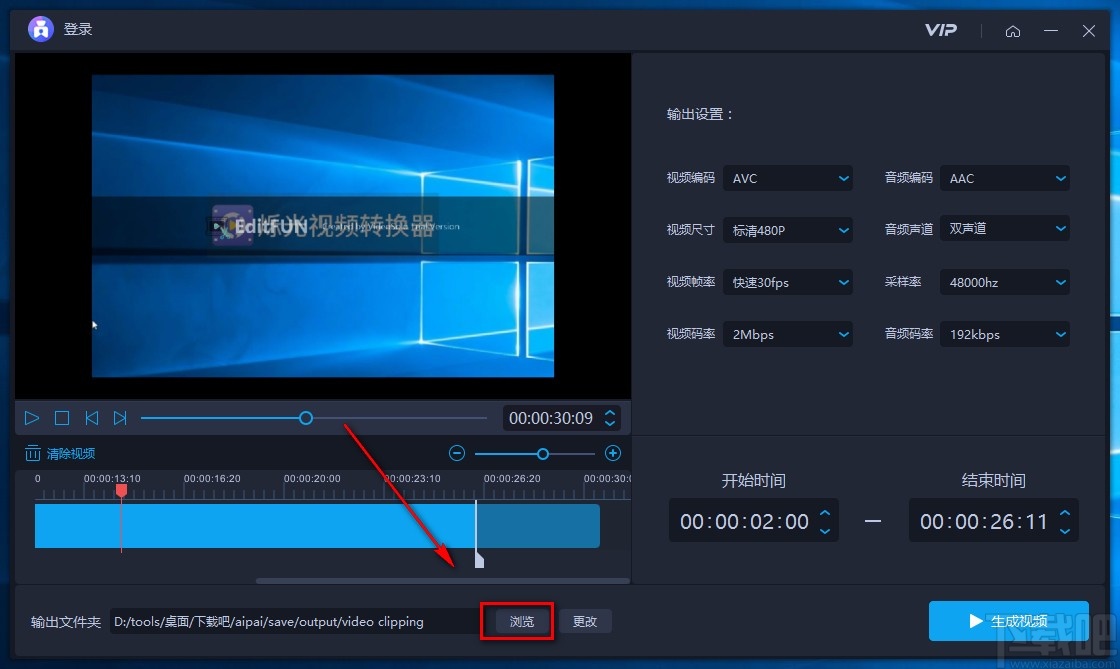Viewport: 1120px width, 669px height.
Task: Increase current playback time with up arrow
Action: tap(610, 412)
